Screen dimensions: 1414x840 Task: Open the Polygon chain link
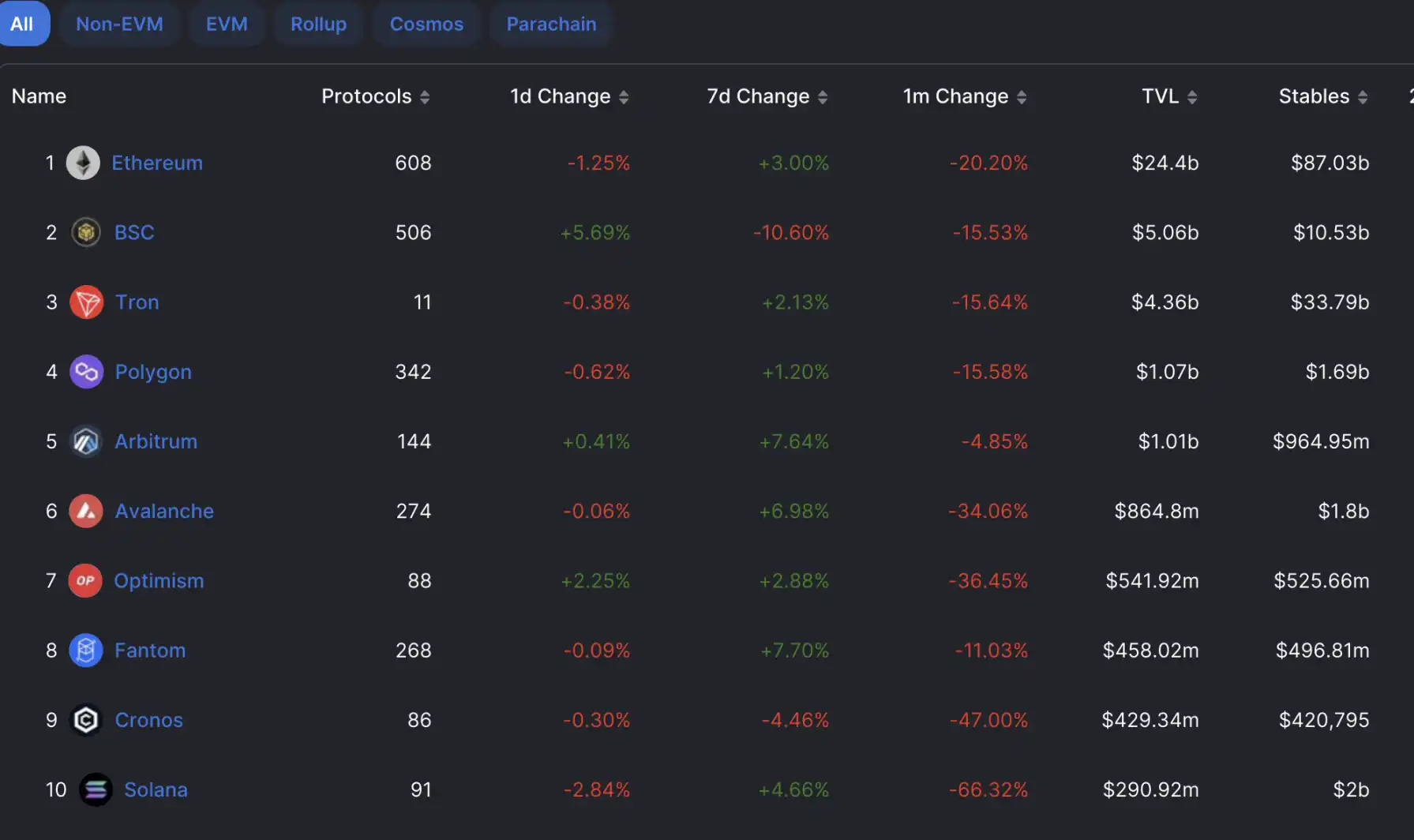(153, 372)
